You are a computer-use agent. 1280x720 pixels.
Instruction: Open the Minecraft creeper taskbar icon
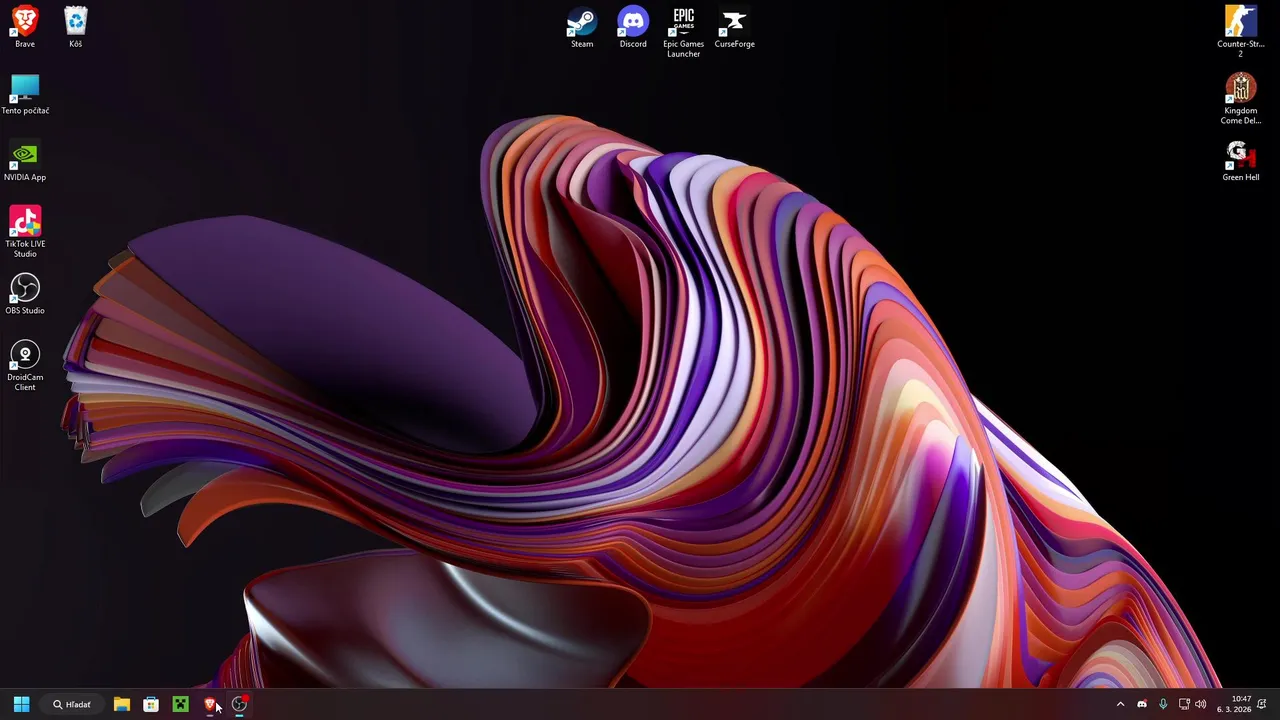click(x=180, y=705)
